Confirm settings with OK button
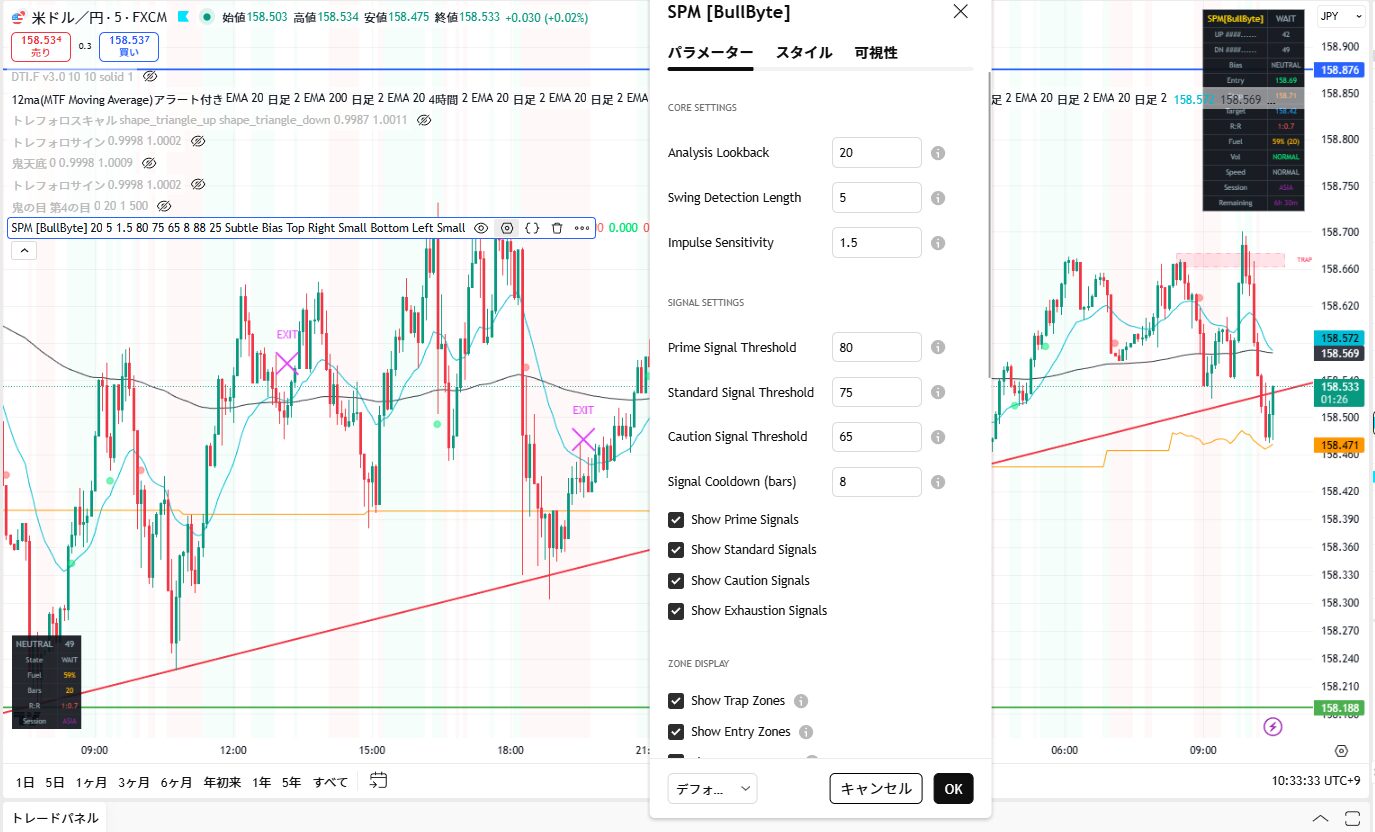The height and width of the screenshot is (832, 1375). click(x=953, y=788)
